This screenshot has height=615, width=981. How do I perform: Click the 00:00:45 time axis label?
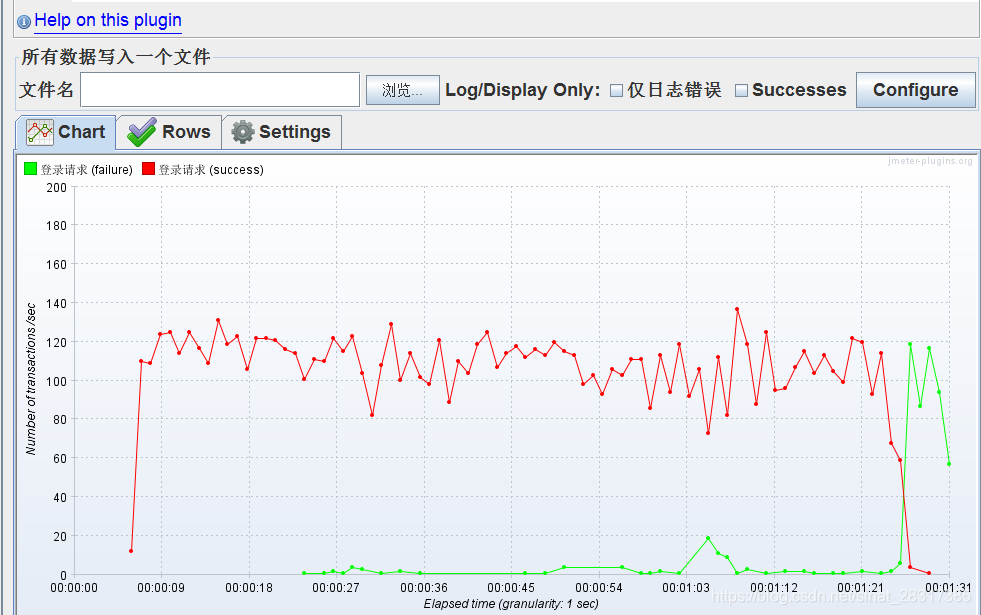[511, 588]
